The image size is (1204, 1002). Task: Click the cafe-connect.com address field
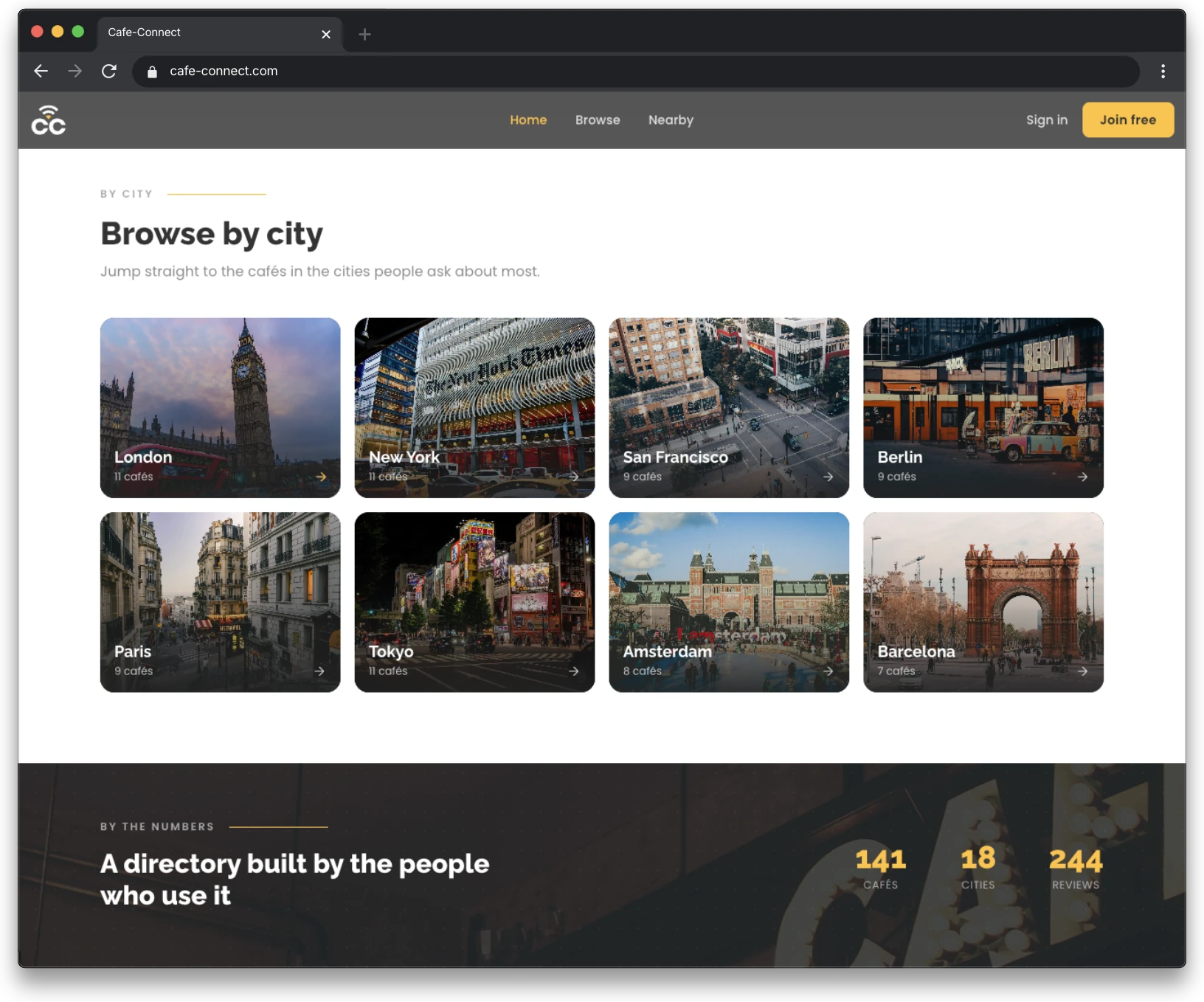point(635,71)
